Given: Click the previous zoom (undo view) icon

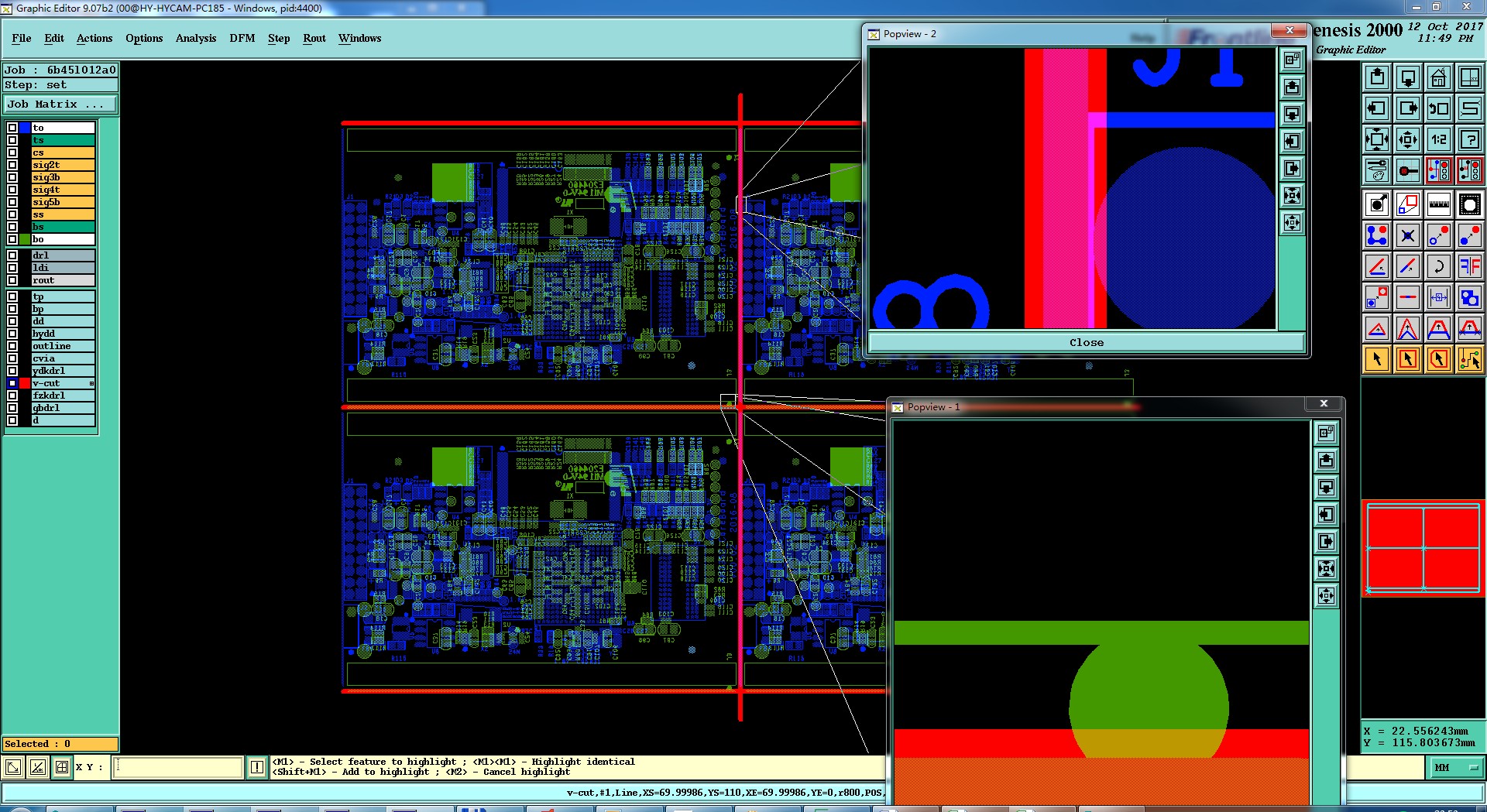Looking at the screenshot, I should 1439,108.
